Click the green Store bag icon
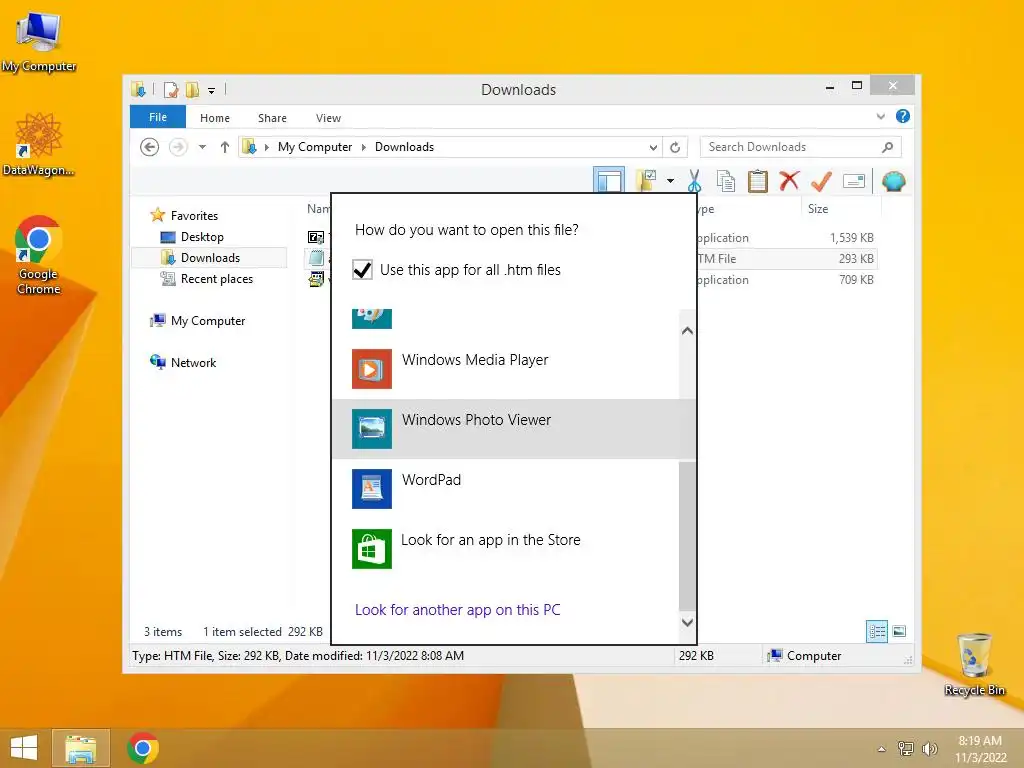This screenshot has height=768, width=1024. (x=372, y=549)
